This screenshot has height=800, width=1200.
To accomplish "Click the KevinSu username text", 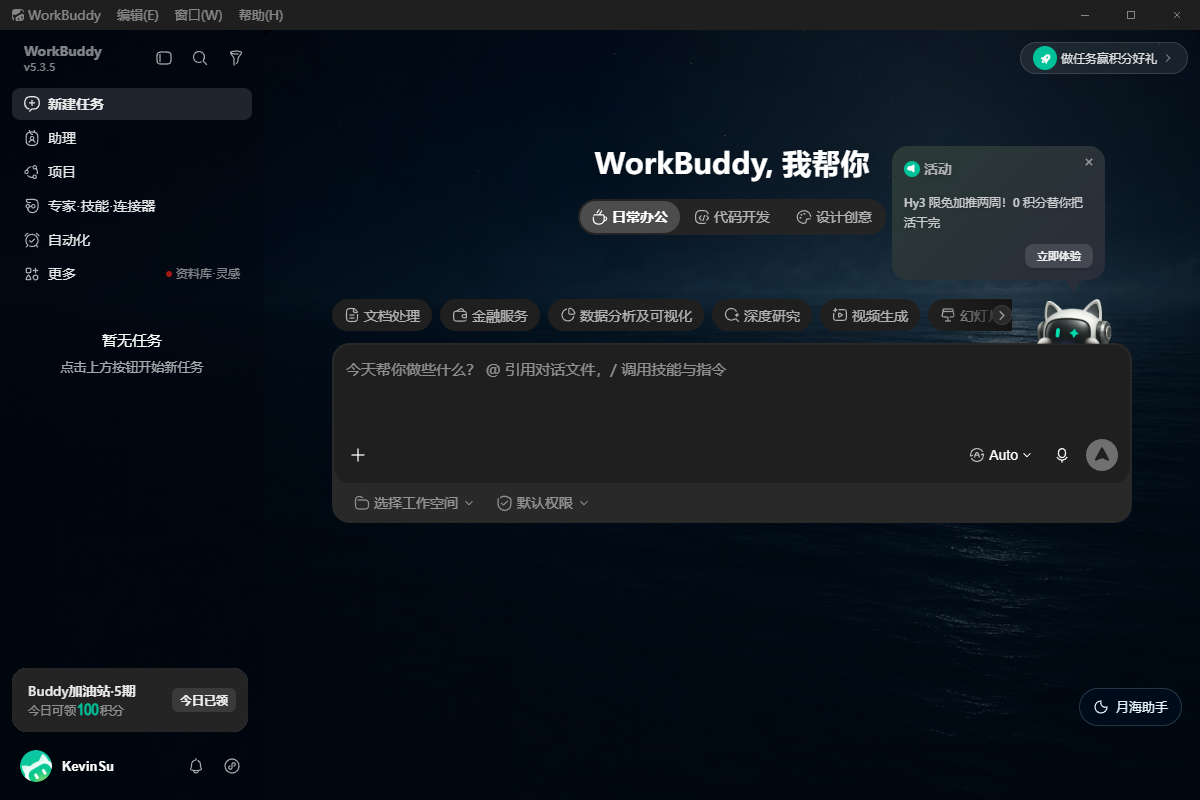I will (x=88, y=766).
